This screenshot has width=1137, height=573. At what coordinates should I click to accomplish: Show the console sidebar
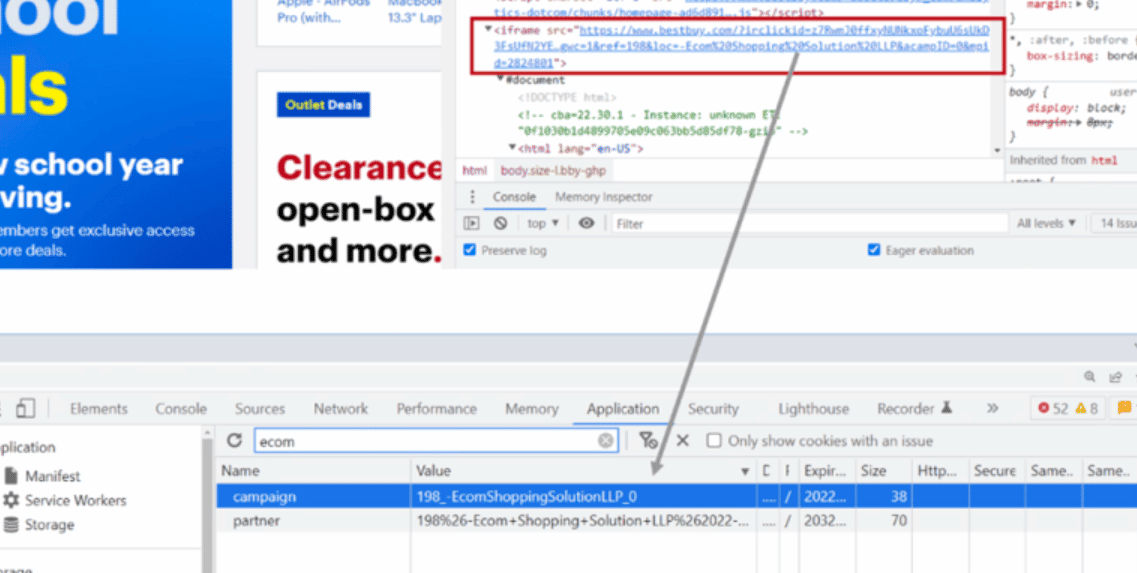[472, 224]
